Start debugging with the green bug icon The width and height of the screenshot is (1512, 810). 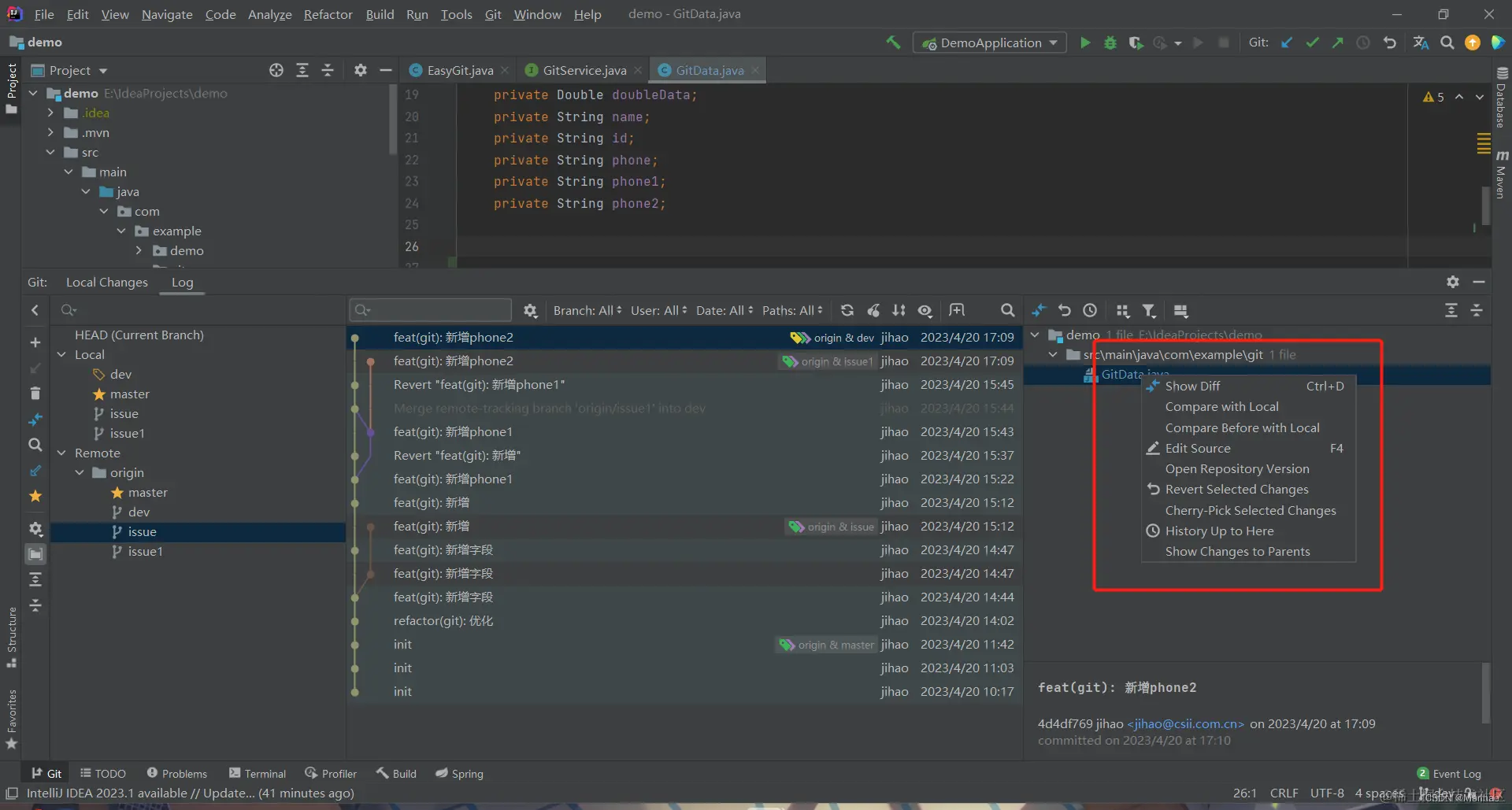point(1110,43)
